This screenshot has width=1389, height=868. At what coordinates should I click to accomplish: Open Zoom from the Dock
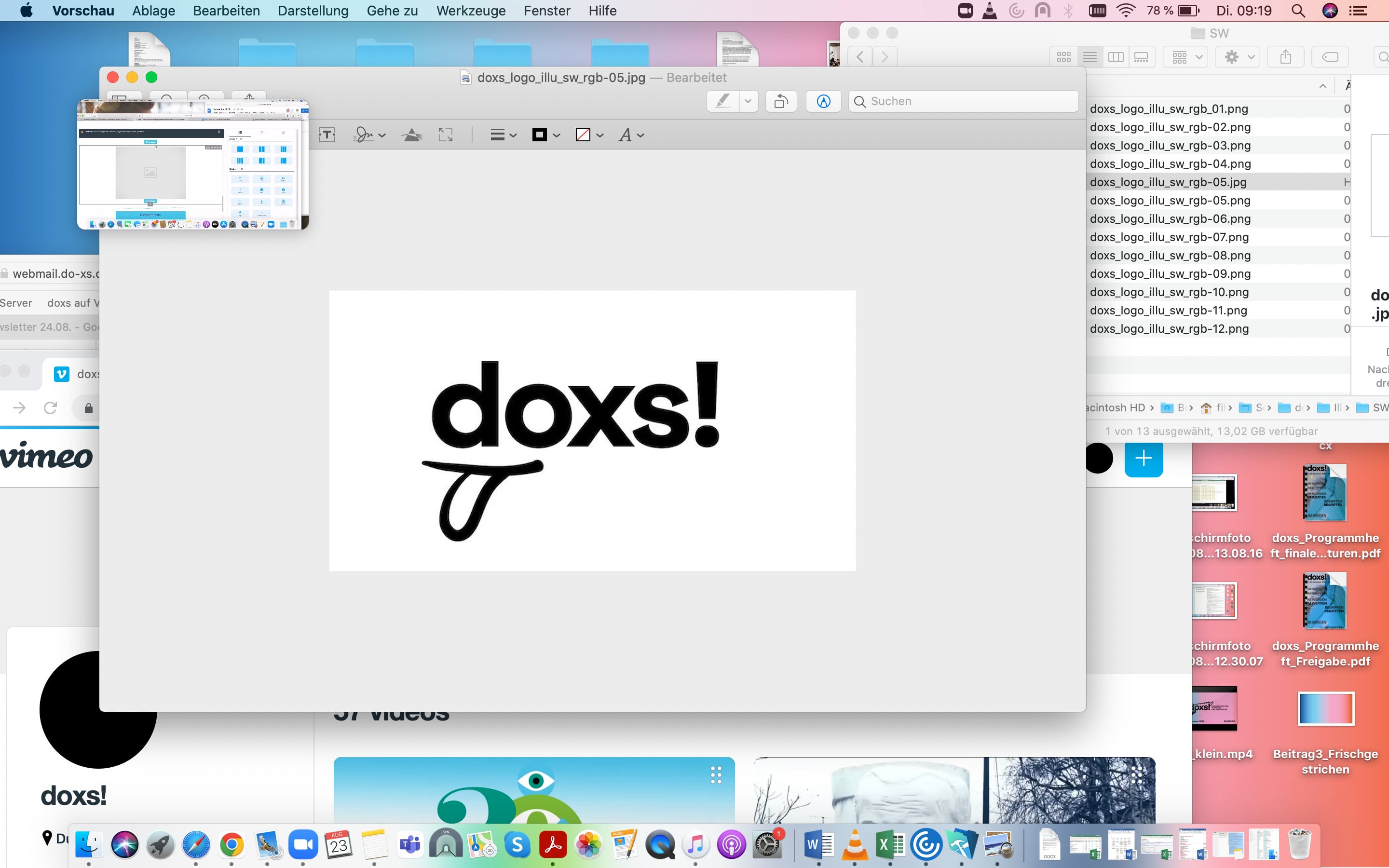coord(303,844)
